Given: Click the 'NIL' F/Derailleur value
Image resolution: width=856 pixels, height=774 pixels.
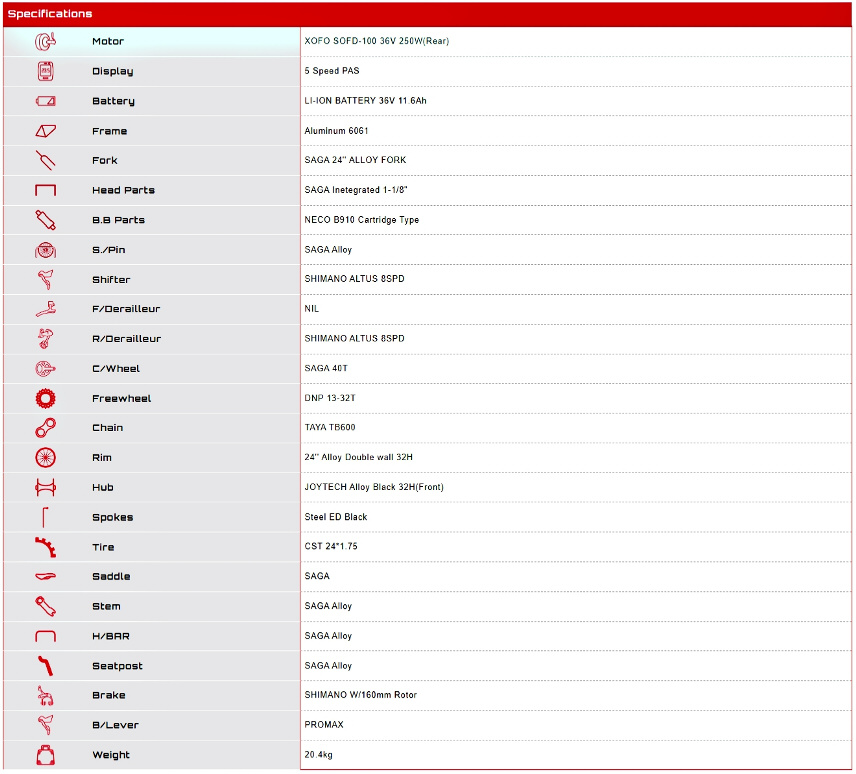Looking at the screenshot, I should pyautogui.click(x=312, y=309).
